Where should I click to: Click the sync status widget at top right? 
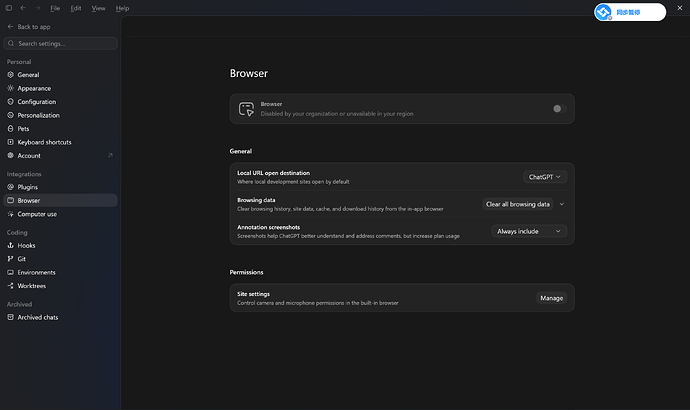pyautogui.click(x=630, y=12)
